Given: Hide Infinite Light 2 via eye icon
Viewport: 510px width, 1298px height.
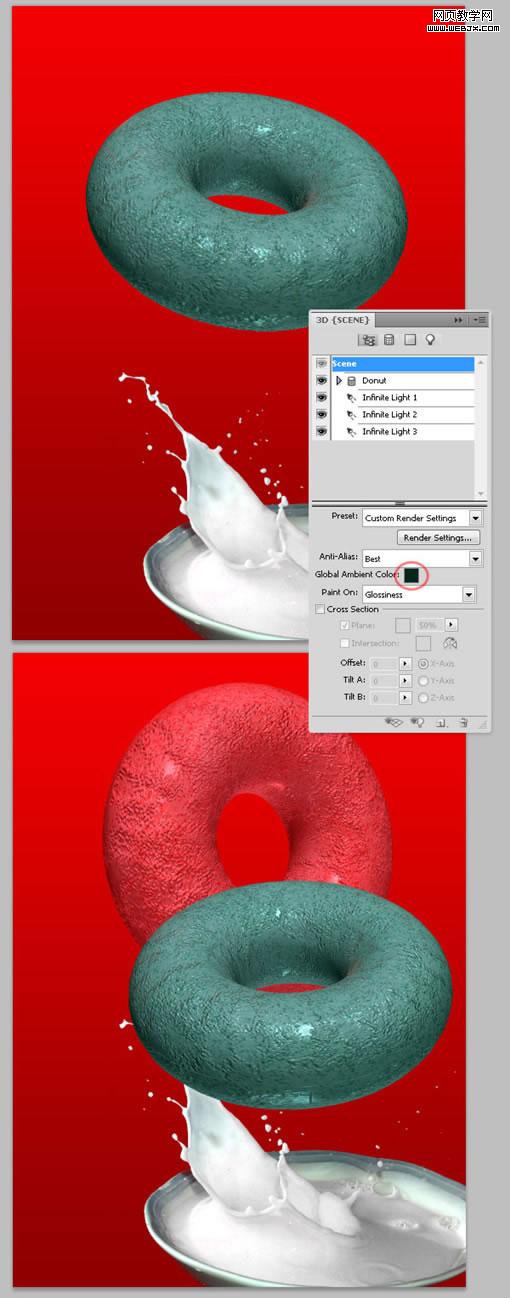Looking at the screenshot, I should pos(322,415).
